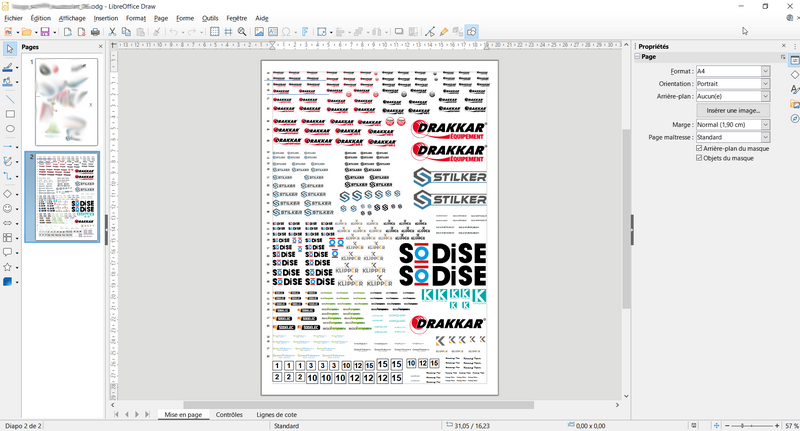This screenshot has width=800, height=431.
Task: Select the Basic Shapes diamond tool
Action: tap(8, 194)
